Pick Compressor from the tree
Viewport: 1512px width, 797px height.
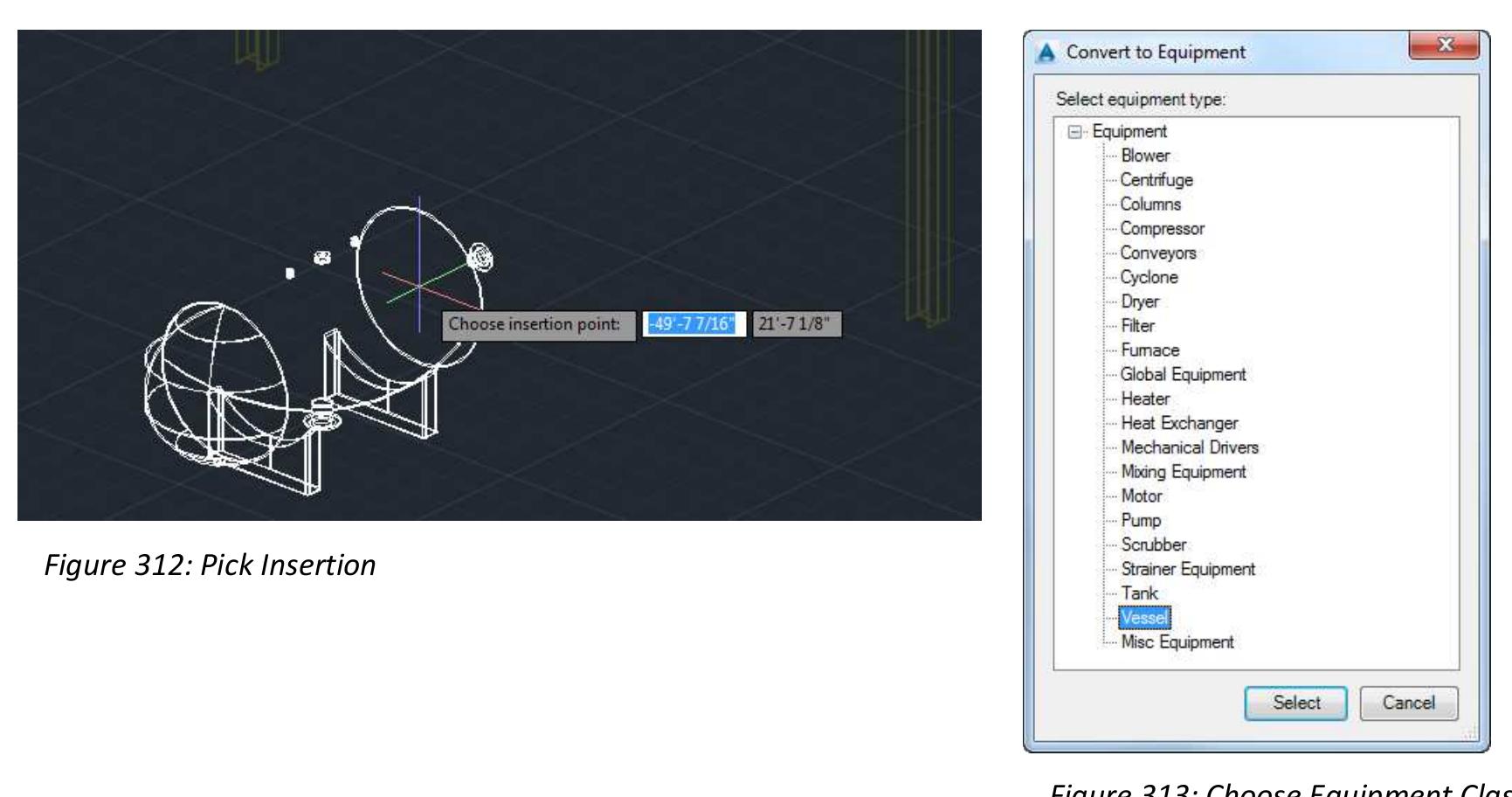click(x=1163, y=229)
